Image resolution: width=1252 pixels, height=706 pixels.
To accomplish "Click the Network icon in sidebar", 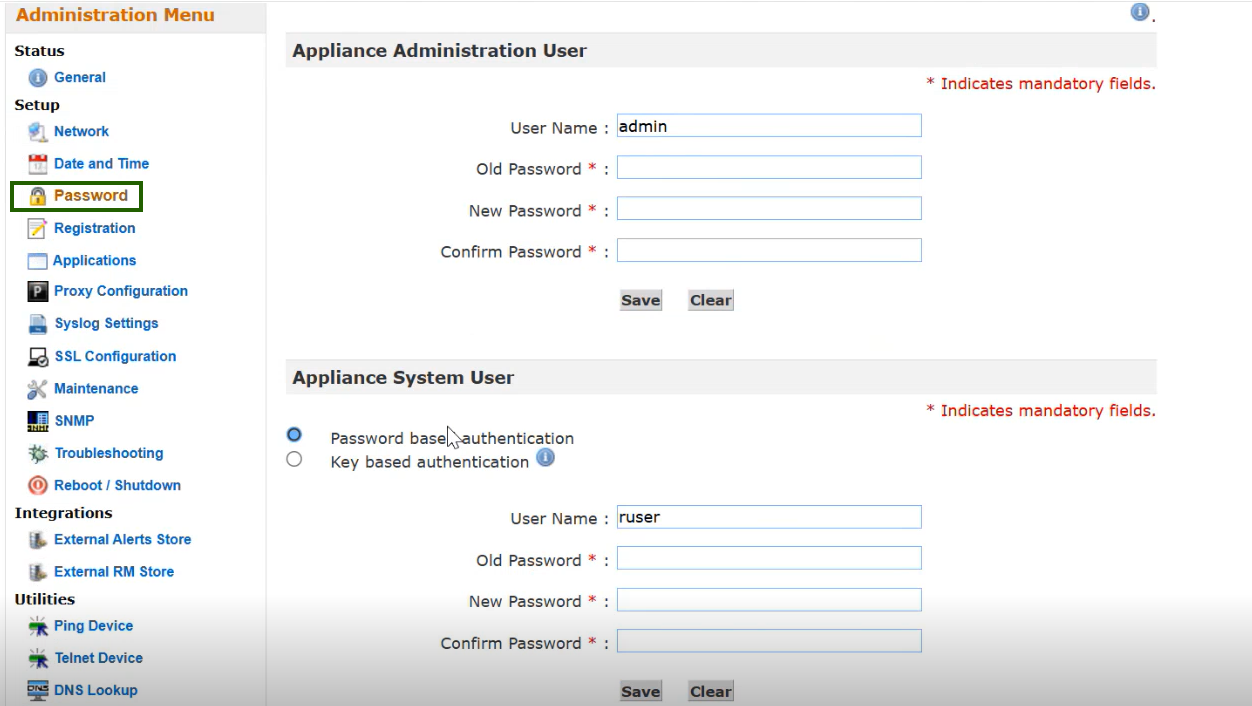I will pos(38,132).
